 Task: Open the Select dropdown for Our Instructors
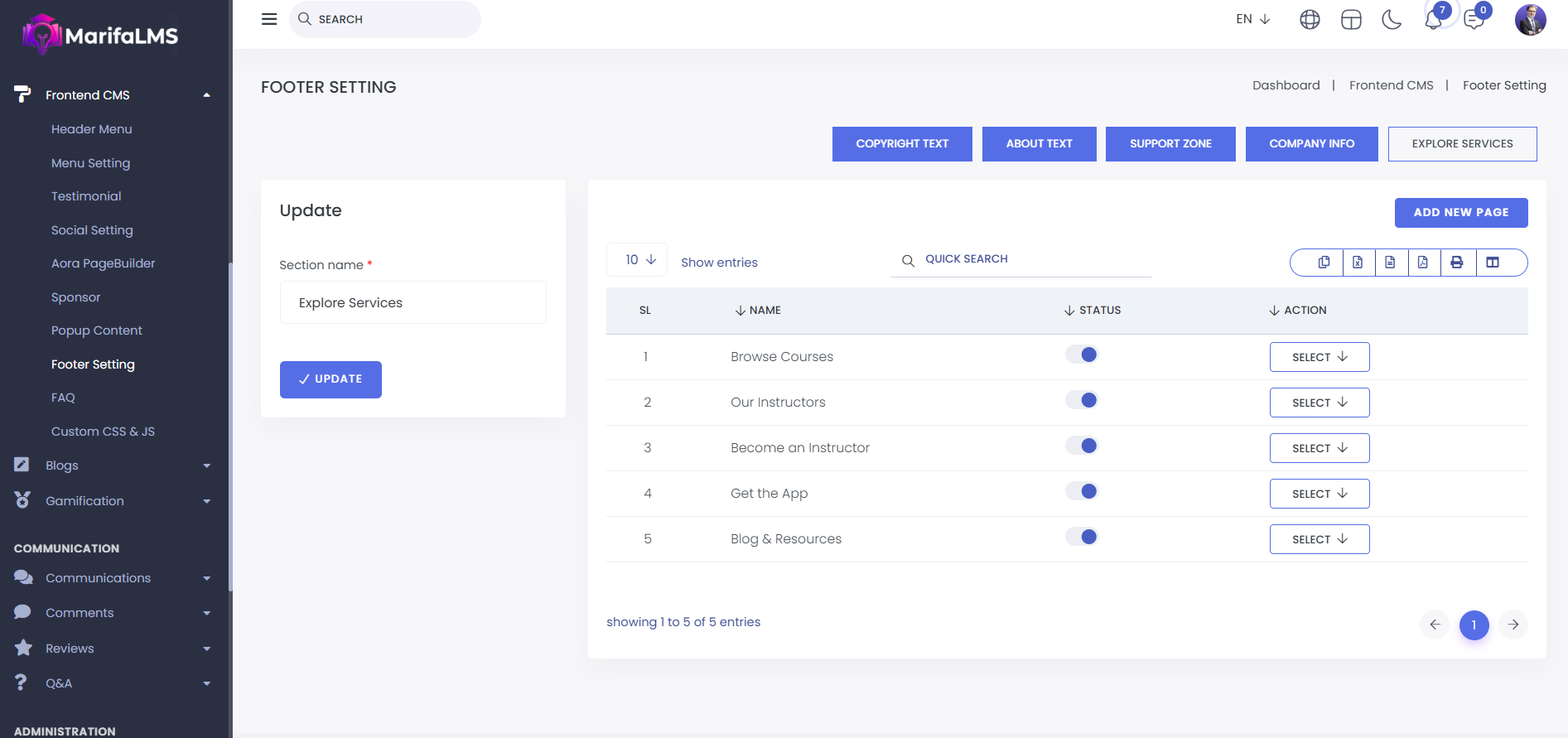click(x=1319, y=403)
